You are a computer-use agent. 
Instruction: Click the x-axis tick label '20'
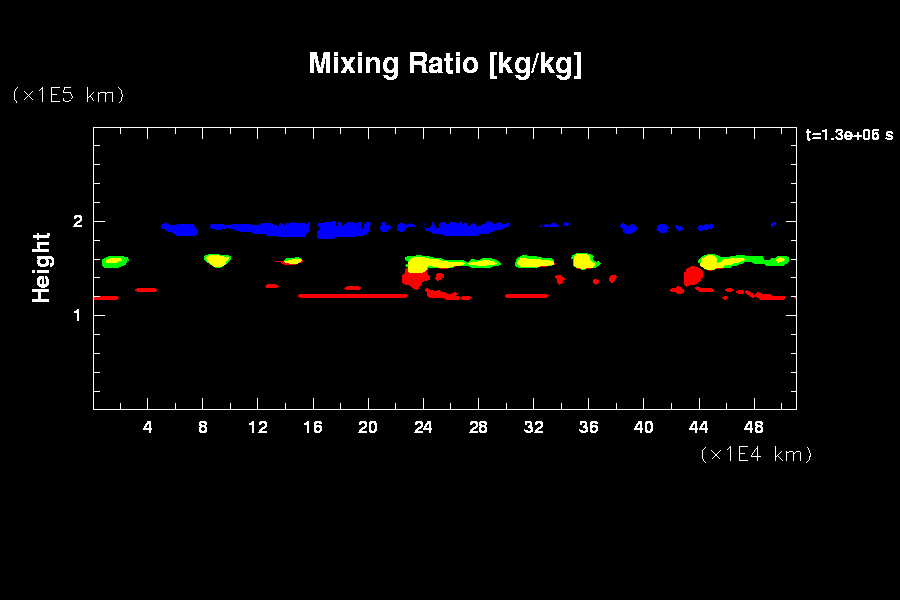368,427
